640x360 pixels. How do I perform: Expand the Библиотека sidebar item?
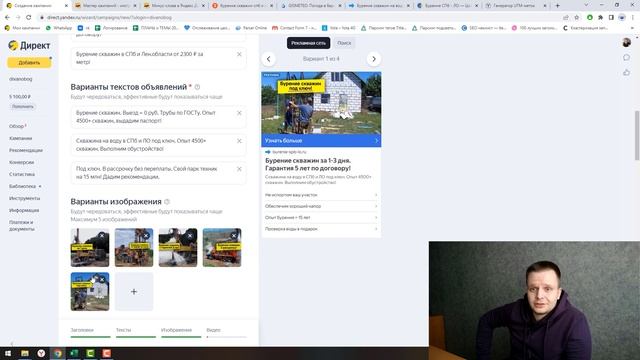25,186
